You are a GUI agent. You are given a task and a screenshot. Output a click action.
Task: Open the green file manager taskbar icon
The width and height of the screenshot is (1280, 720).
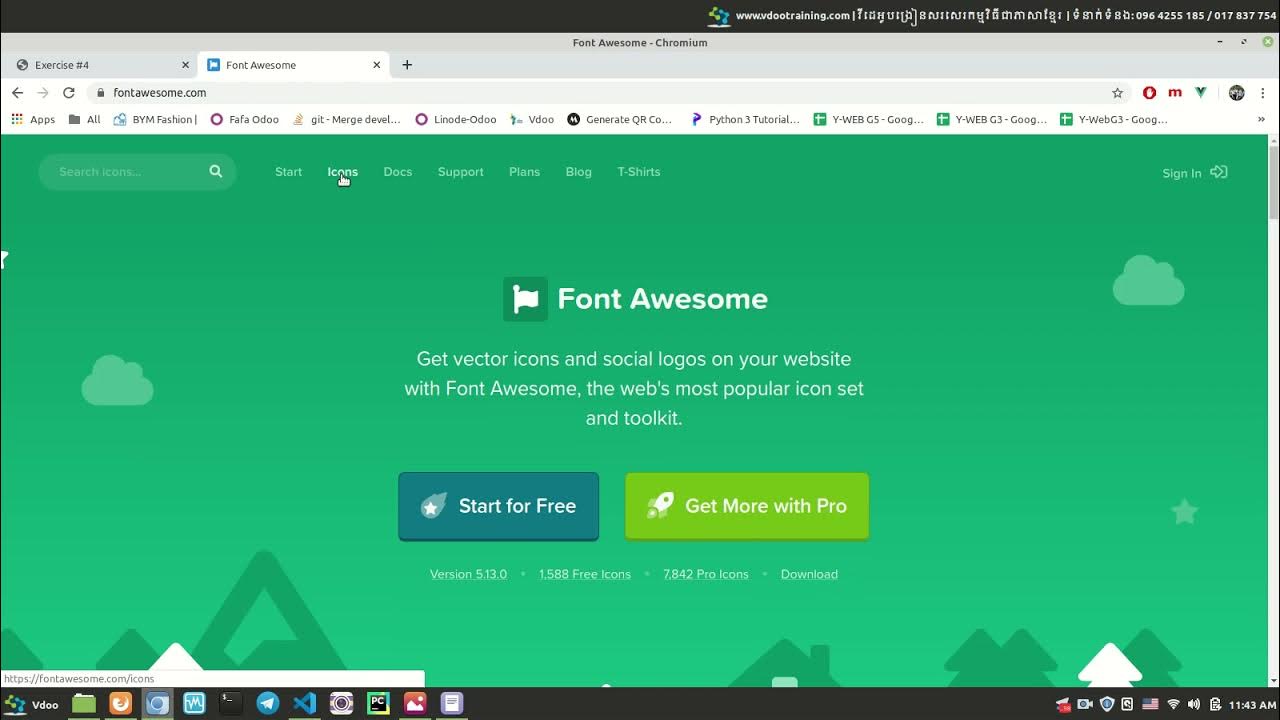pos(84,703)
